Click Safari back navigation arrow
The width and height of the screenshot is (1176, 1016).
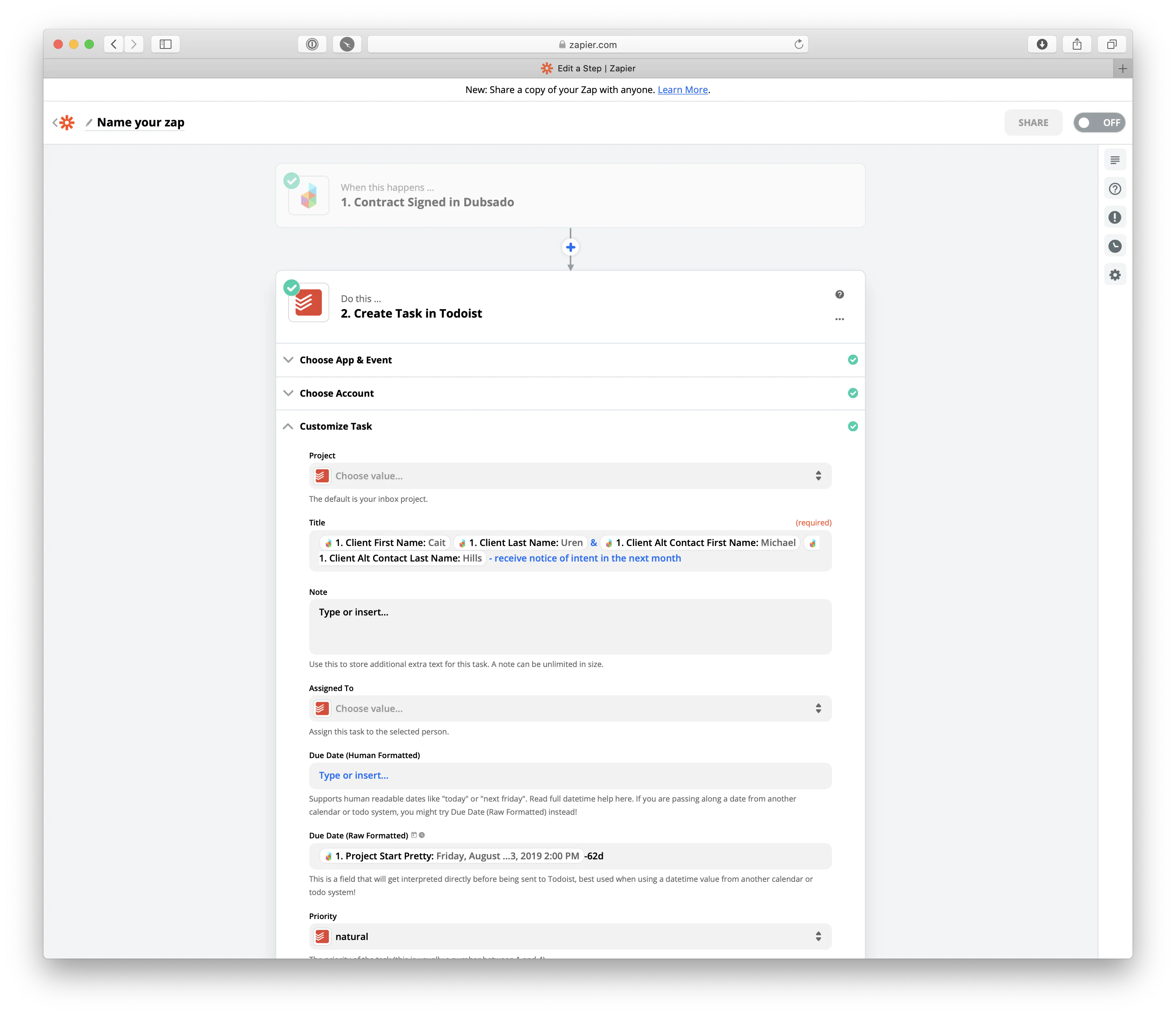coord(114,44)
